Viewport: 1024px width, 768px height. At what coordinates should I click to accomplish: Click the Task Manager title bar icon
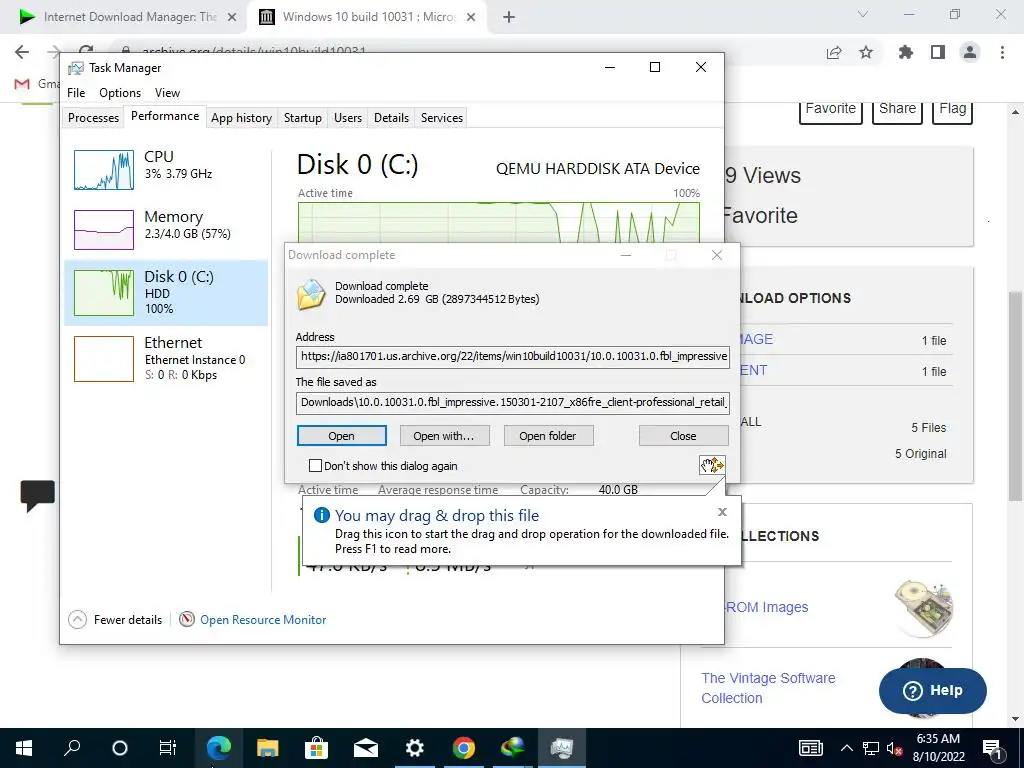(x=76, y=68)
